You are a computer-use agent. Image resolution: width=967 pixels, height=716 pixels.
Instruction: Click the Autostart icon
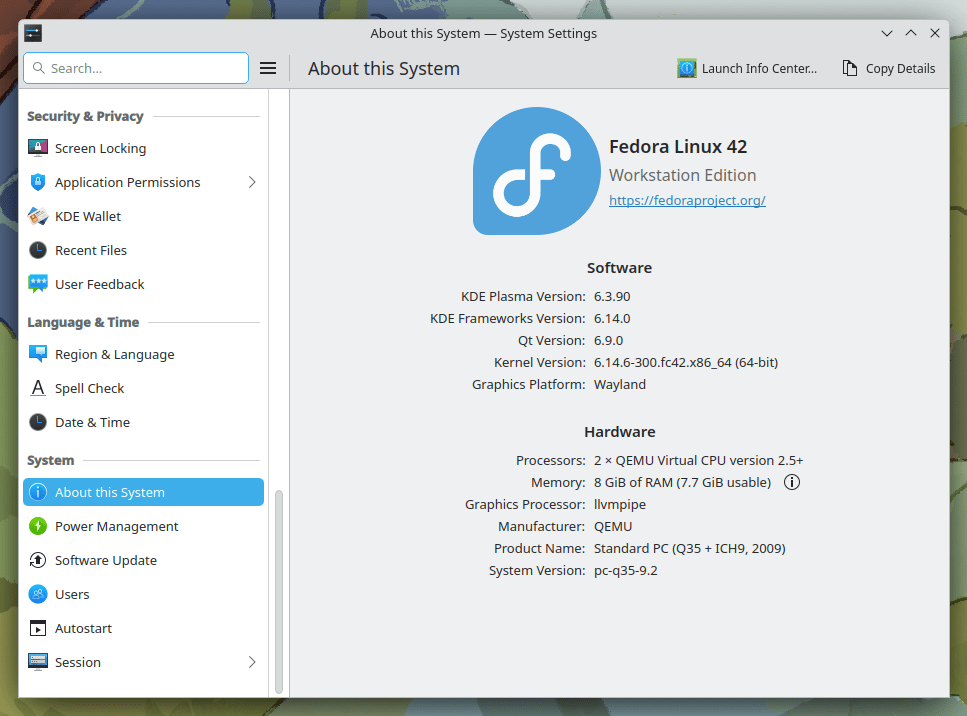tap(38, 628)
